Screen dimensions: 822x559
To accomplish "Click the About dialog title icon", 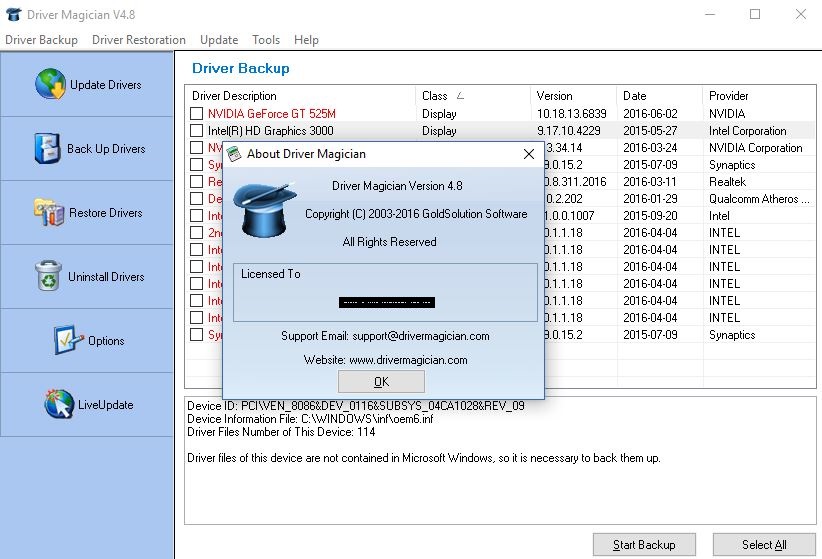I will pos(234,154).
